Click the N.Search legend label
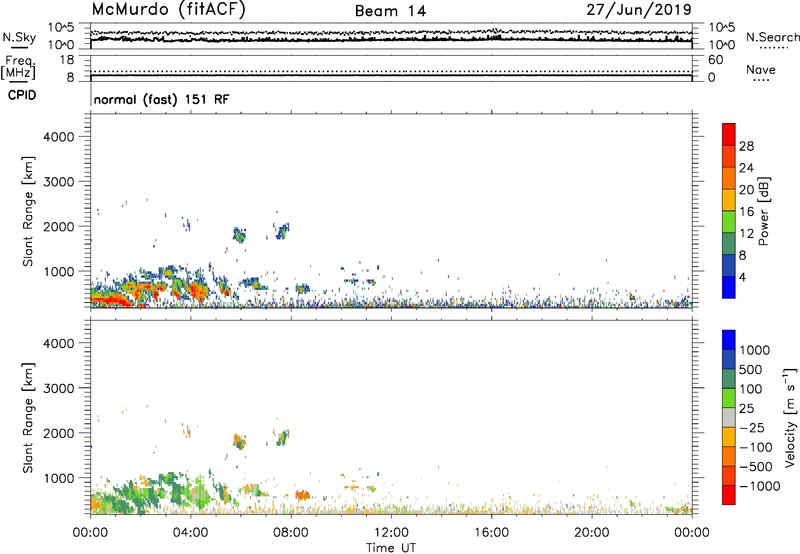800x554 pixels. (772, 37)
